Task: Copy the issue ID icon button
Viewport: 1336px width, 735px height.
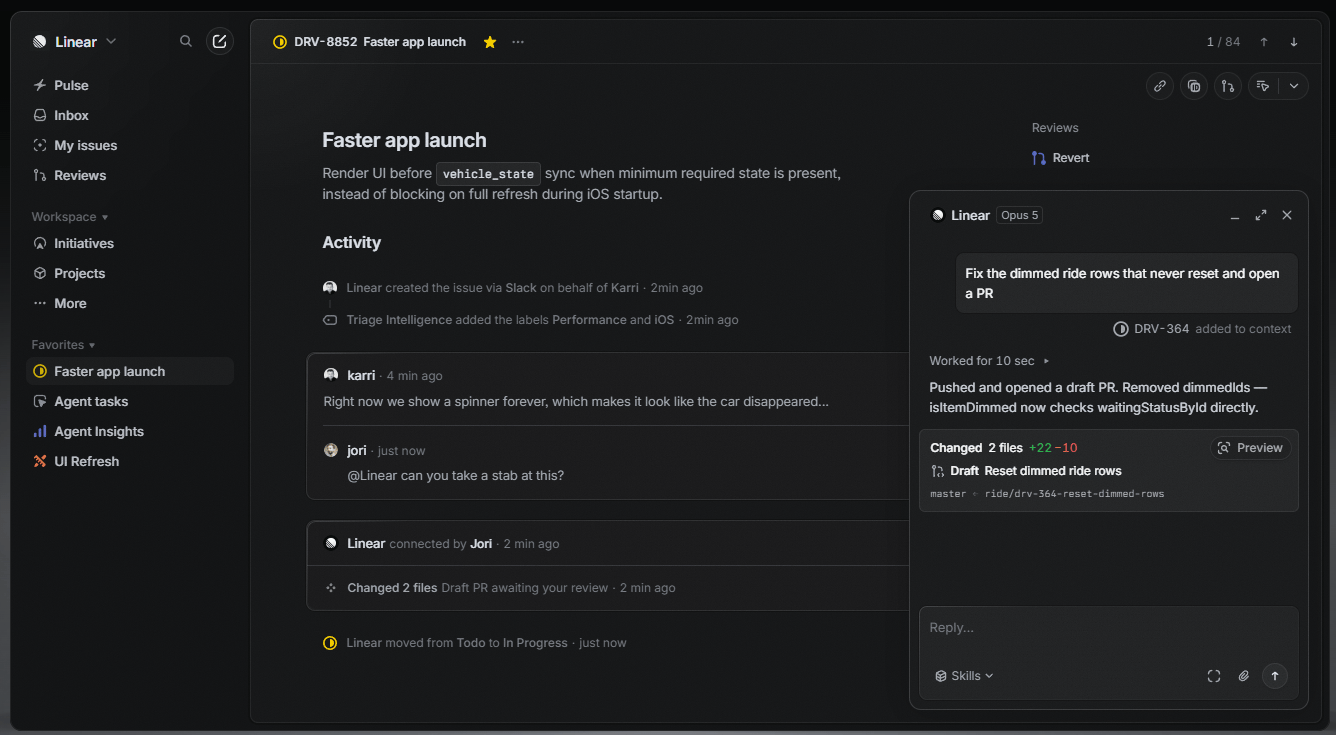Action: click(x=1194, y=86)
